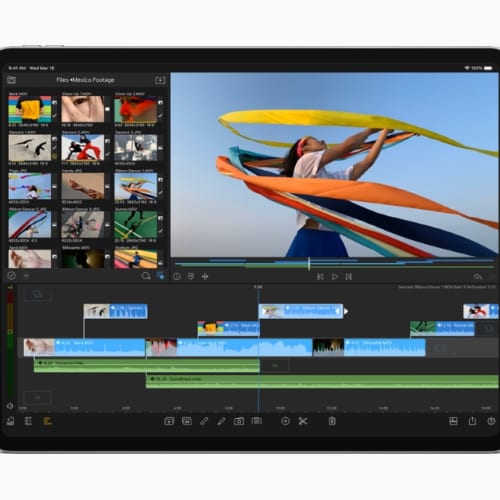Toggle the link clips chain icon
Viewport: 500px width, 500px height.
coord(204,421)
